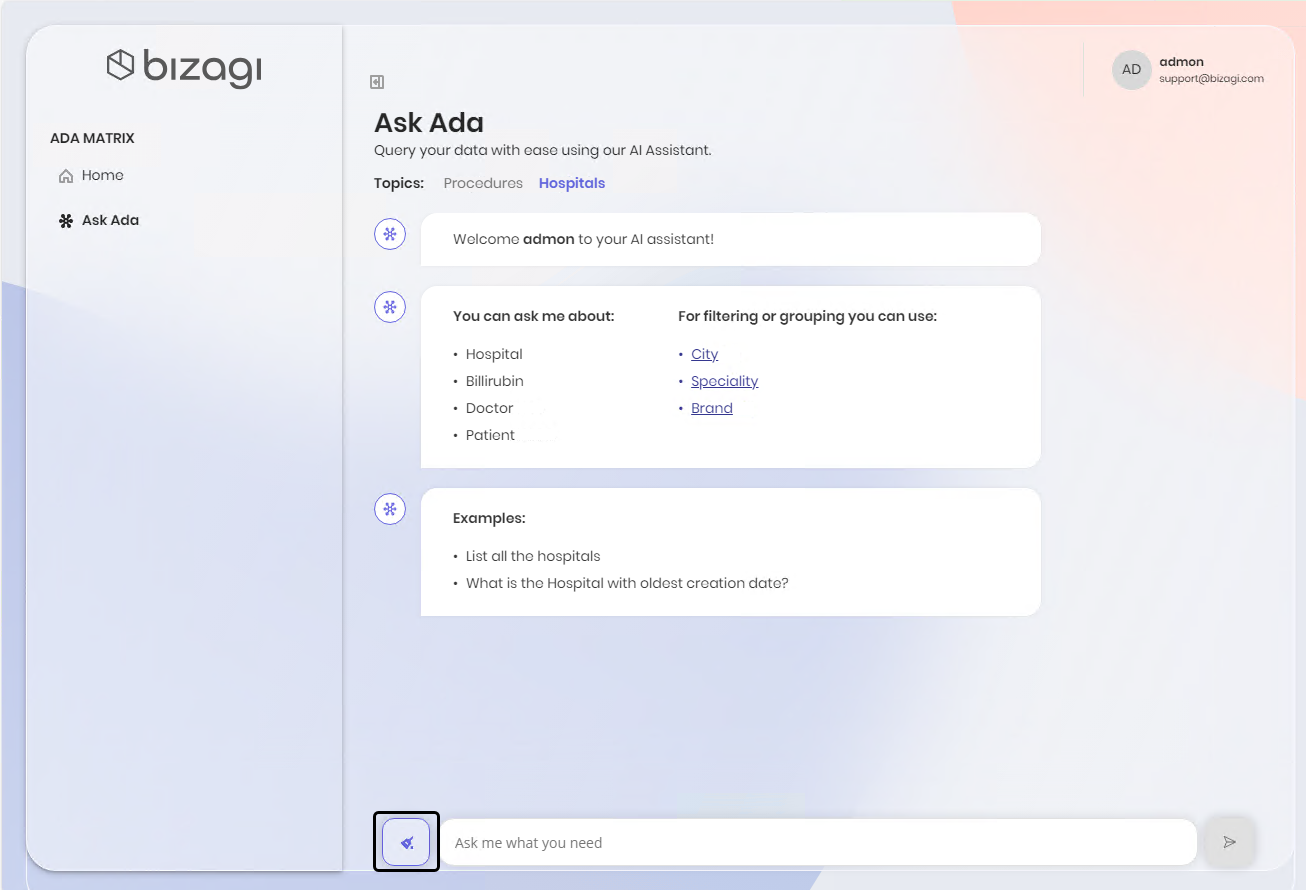Click the Brand filter link
The height and width of the screenshot is (890, 1306).
pos(711,408)
